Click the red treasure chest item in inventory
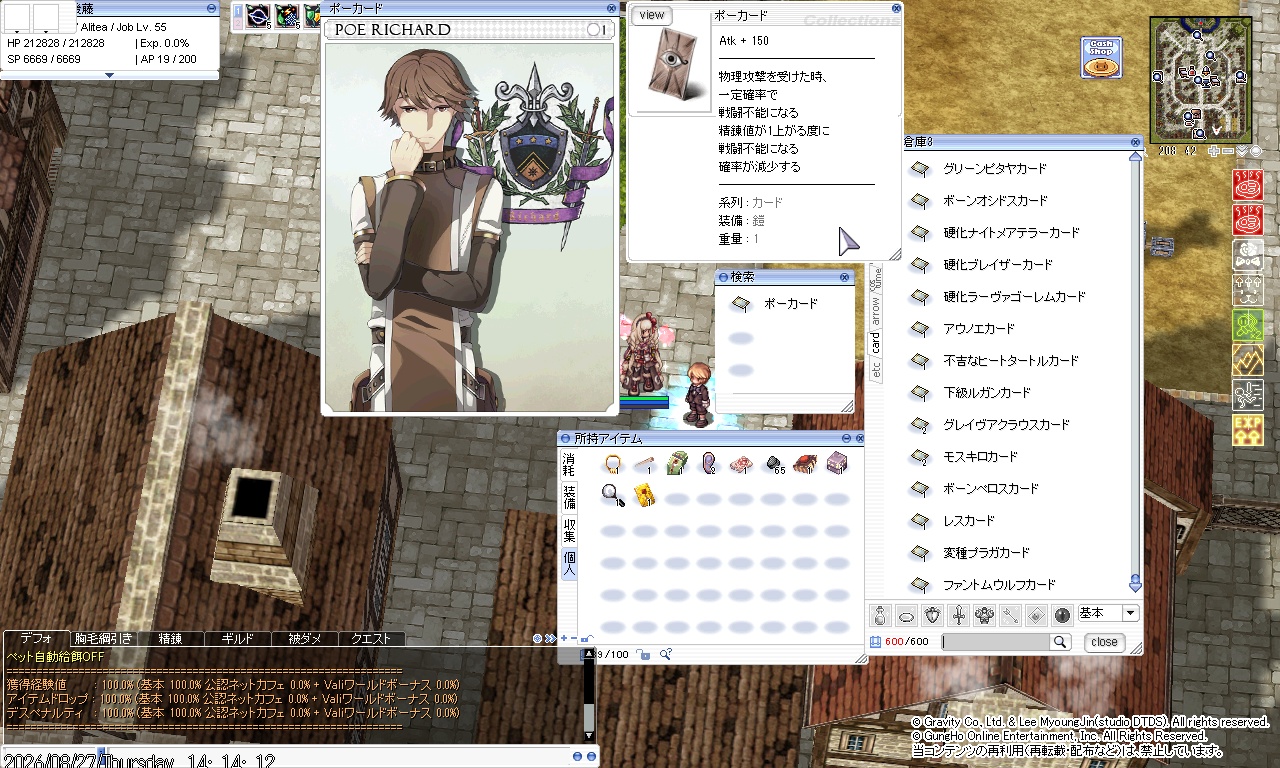The image size is (1280, 768). pos(805,464)
